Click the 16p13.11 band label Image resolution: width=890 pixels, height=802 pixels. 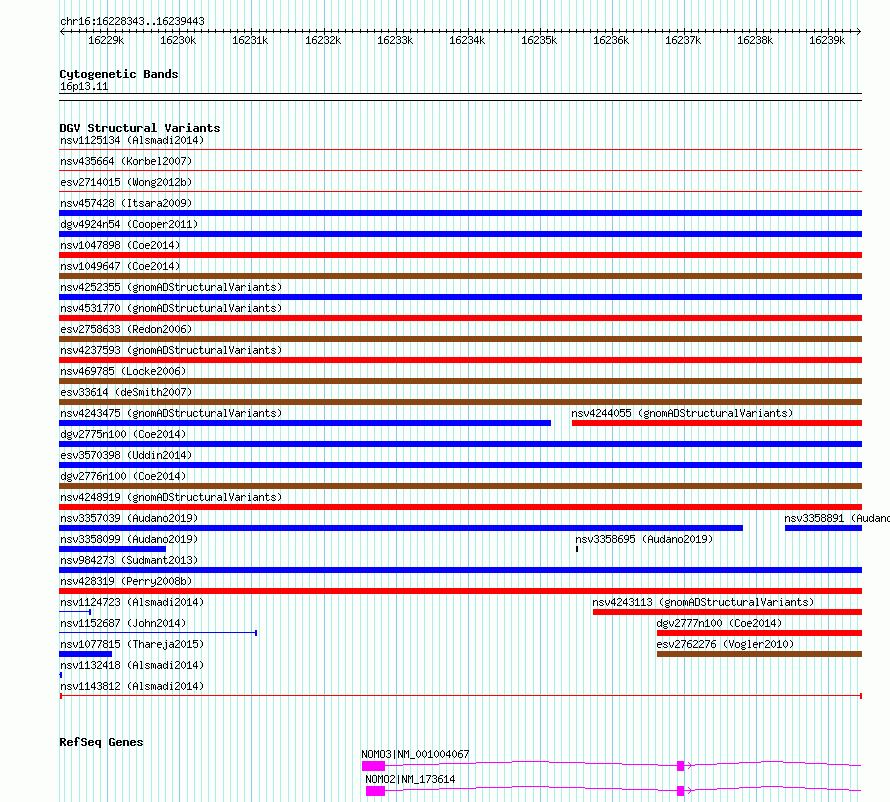coord(84,86)
